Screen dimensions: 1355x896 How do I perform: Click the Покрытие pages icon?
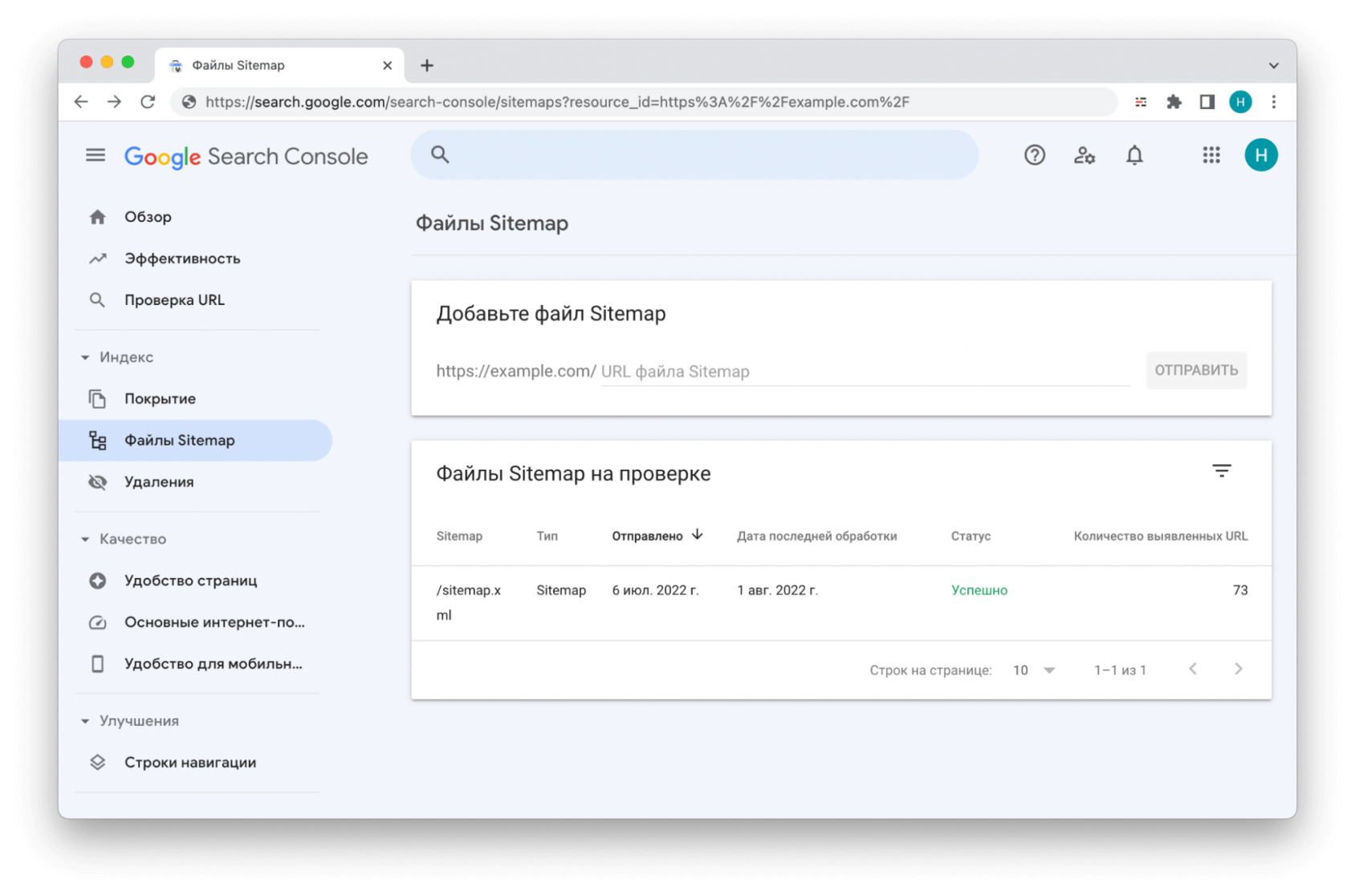[98, 399]
